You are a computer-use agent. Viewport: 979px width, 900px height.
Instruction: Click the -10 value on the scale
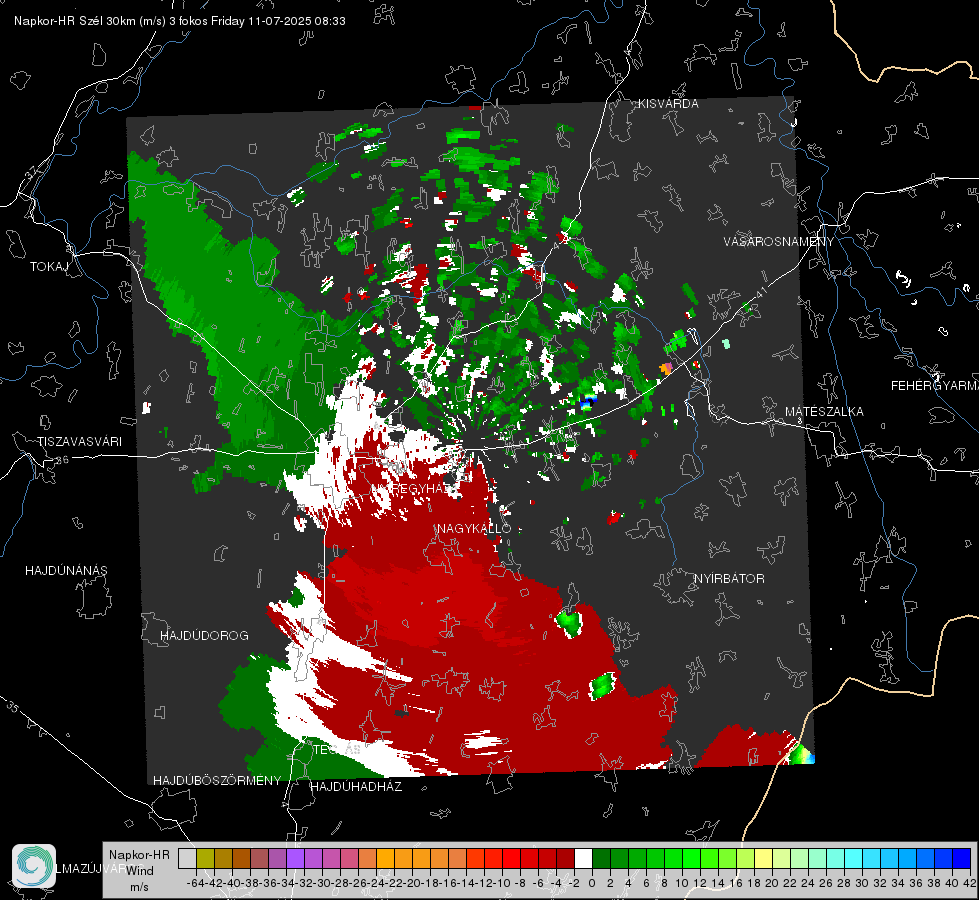503,883
